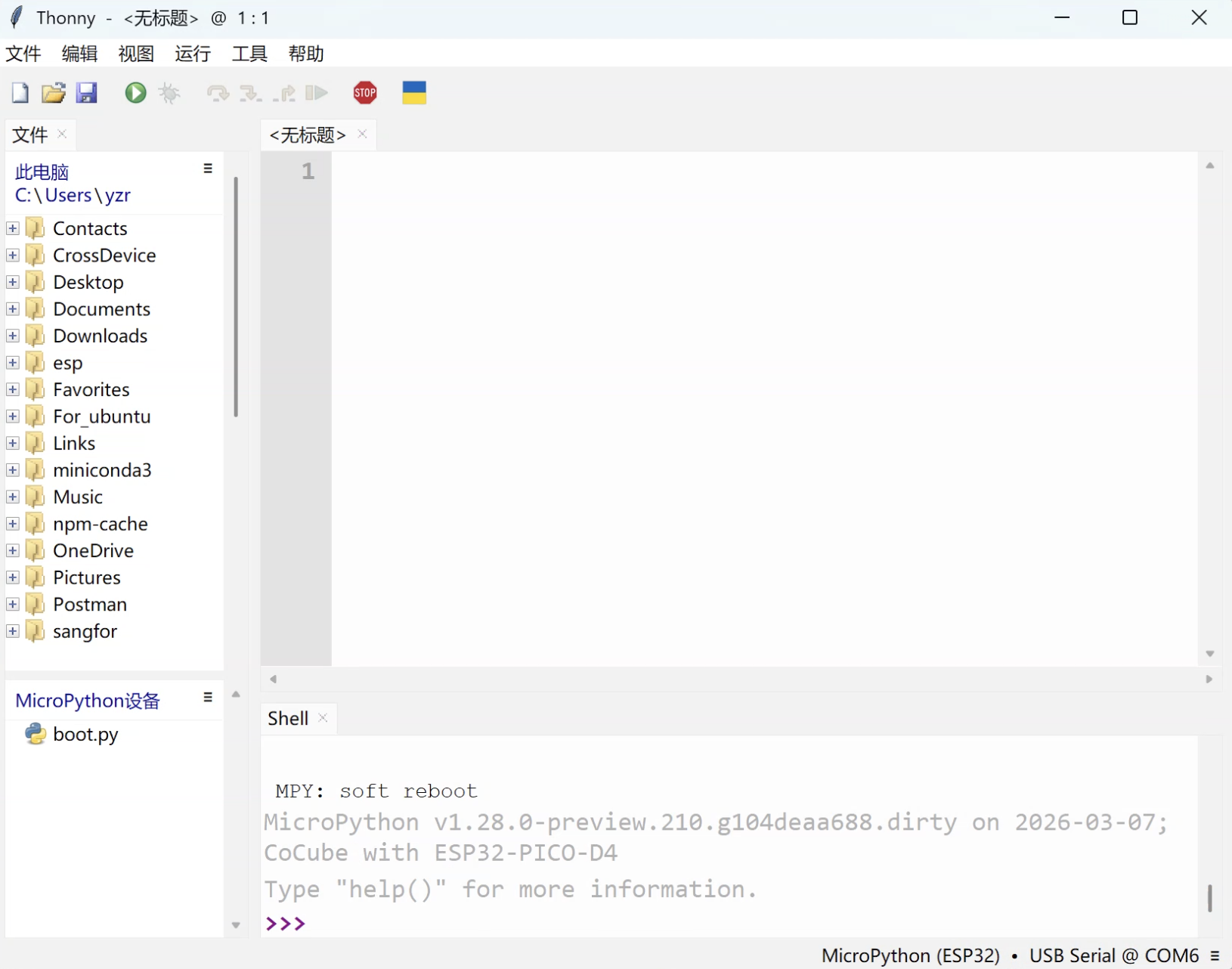Create a new file in Thonny
Image resolution: width=1232 pixels, height=969 pixels.
tap(19, 92)
